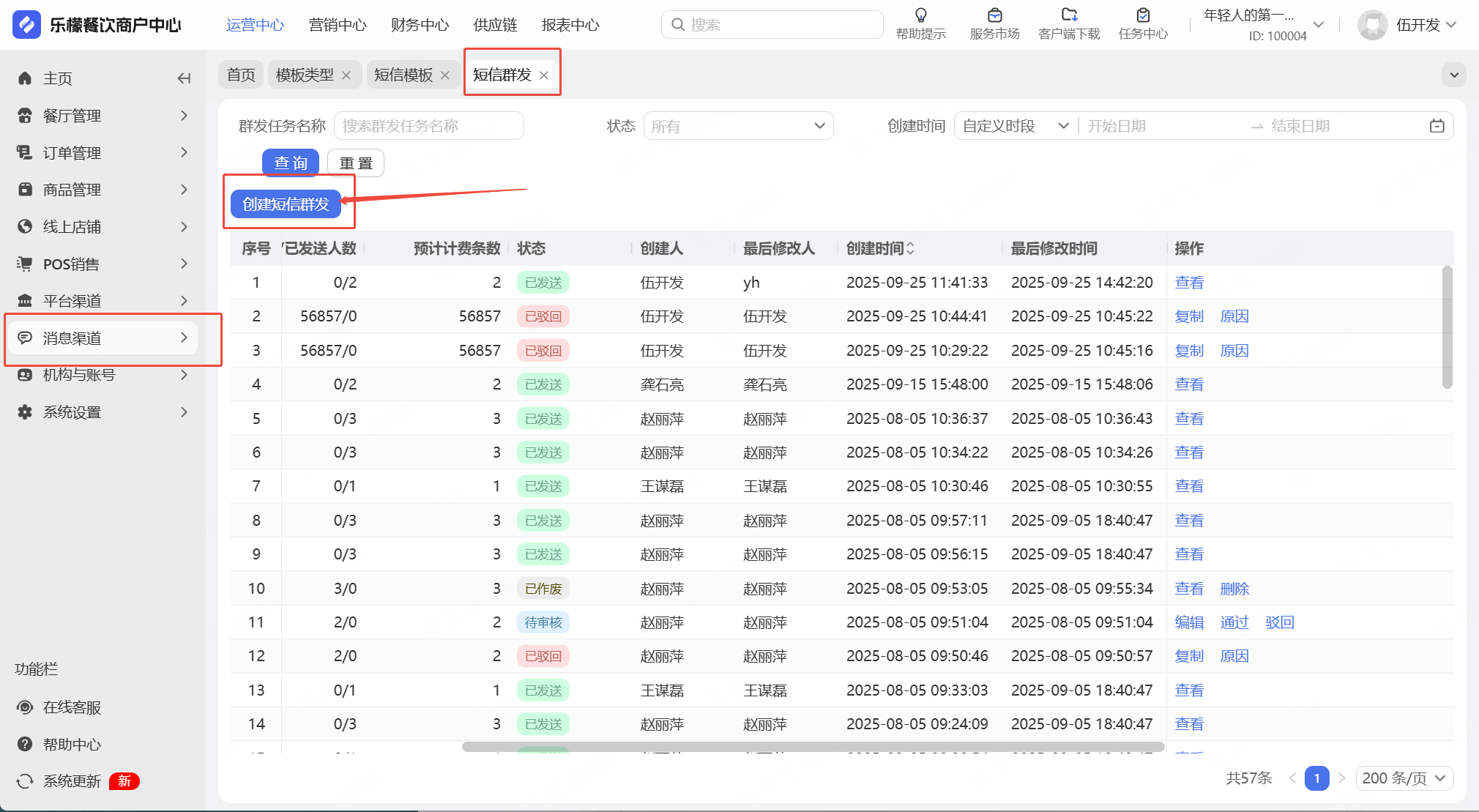Image resolution: width=1479 pixels, height=812 pixels.
Task: Click the 驳回 link in row 11
Action: pyautogui.click(x=1279, y=622)
